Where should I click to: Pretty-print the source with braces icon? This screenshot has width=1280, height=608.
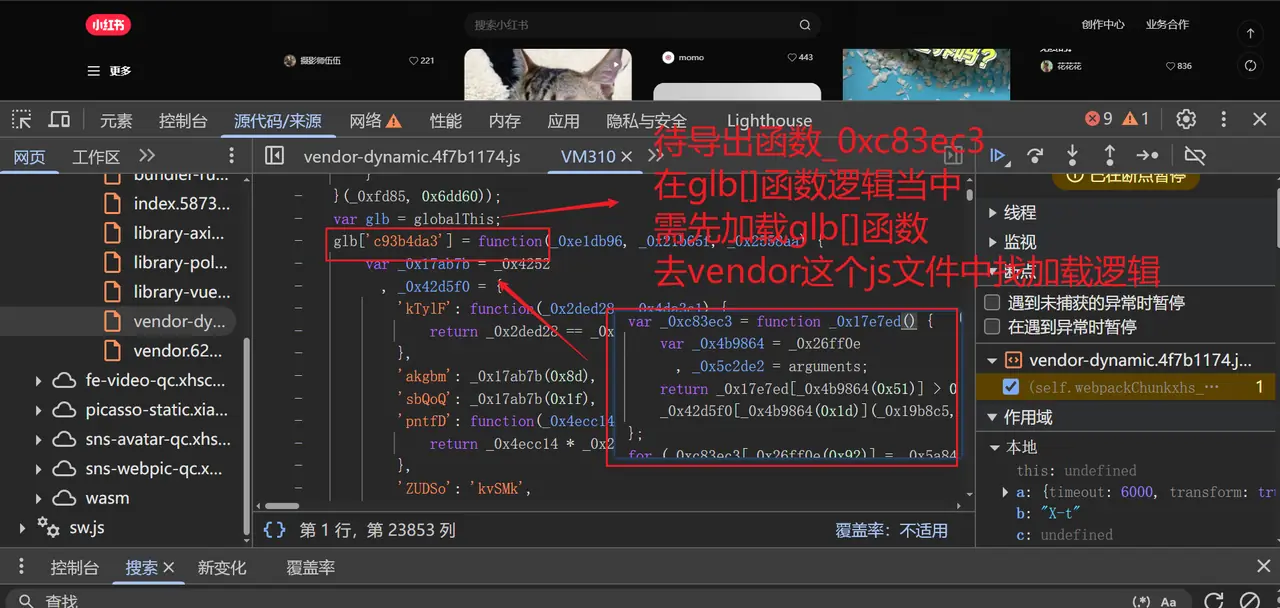coord(274,530)
